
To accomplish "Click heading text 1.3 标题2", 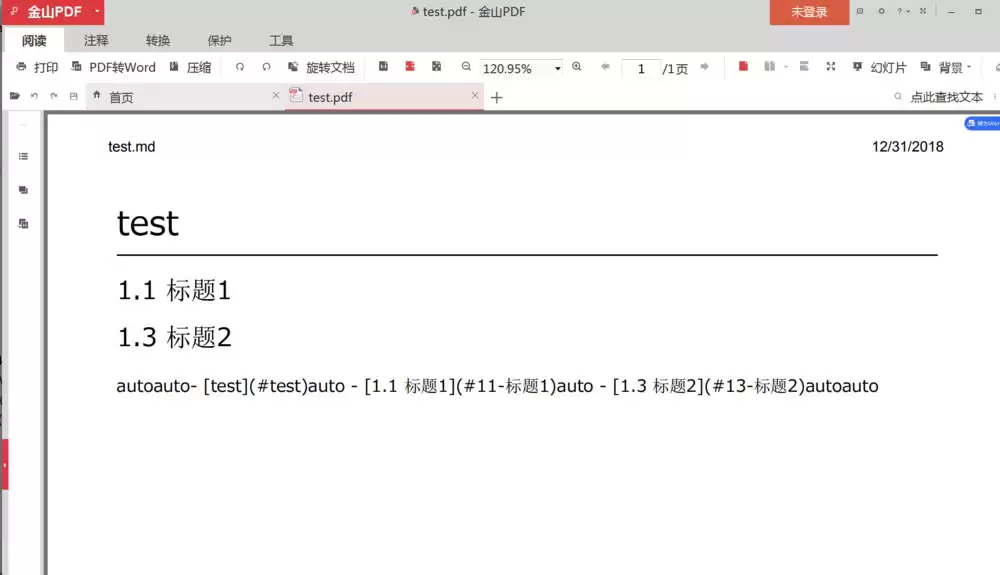I will 175,337.
